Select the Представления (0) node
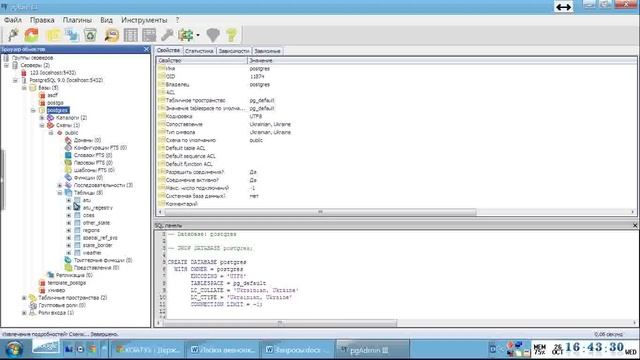The width and height of the screenshot is (640, 360). click(96, 268)
